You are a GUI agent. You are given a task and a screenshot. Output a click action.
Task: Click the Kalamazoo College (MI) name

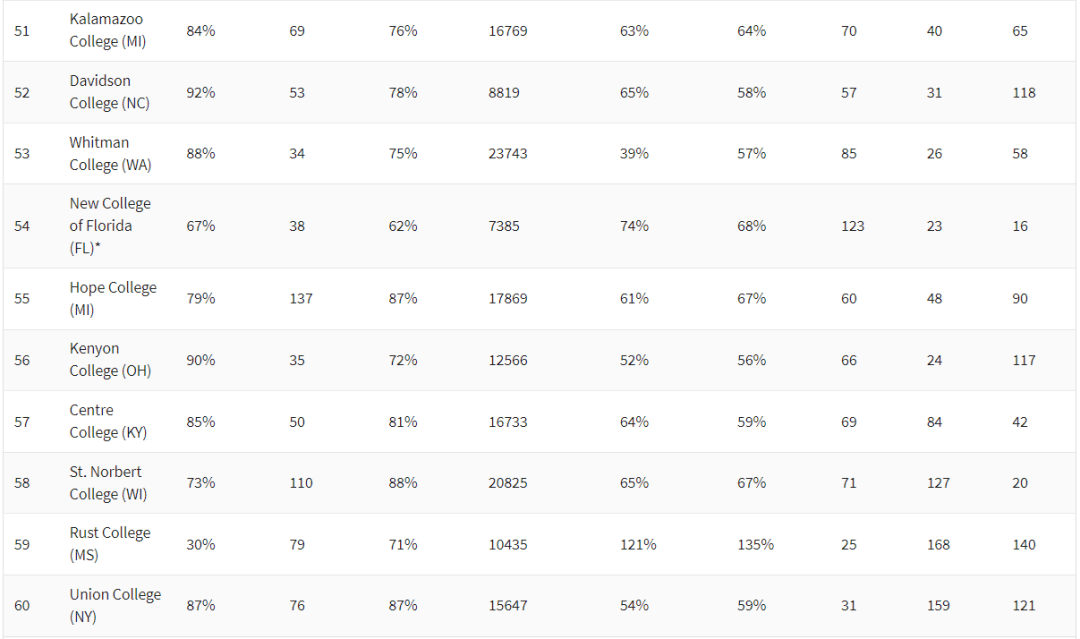[107, 31]
